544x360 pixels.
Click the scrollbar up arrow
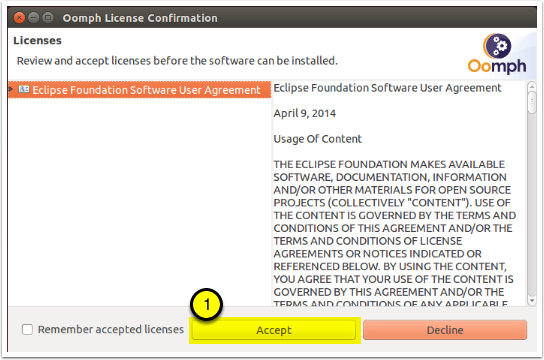pos(532,86)
